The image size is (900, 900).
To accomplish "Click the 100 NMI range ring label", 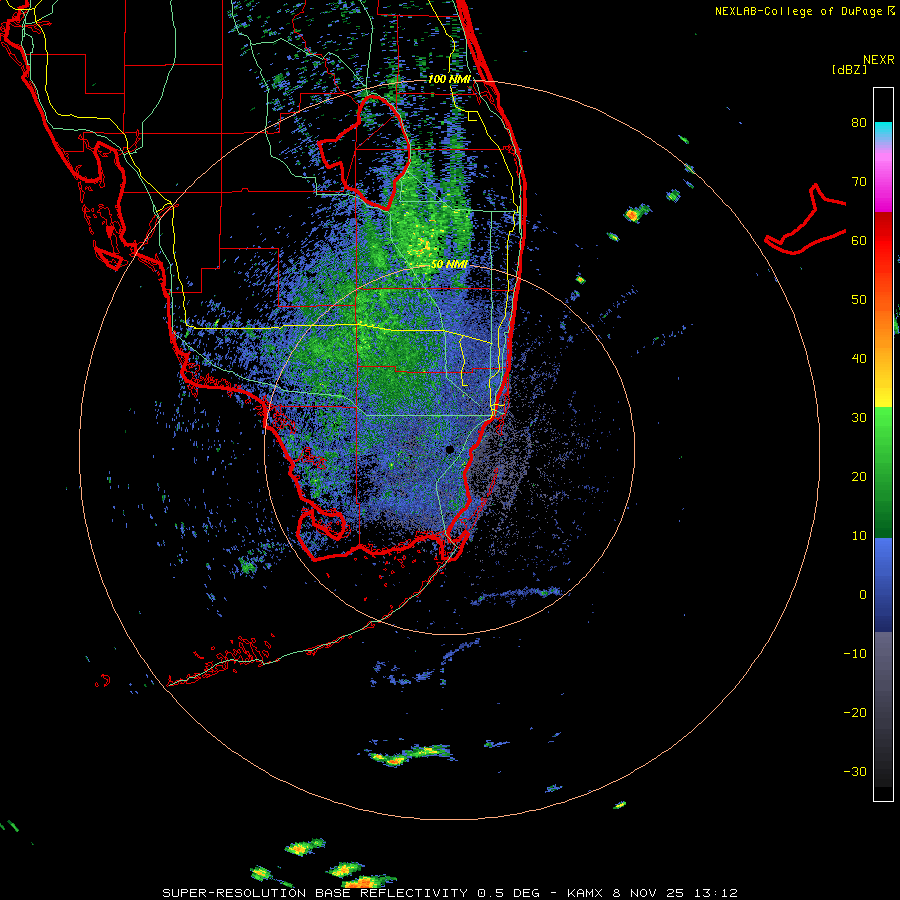I will tap(449, 79).
